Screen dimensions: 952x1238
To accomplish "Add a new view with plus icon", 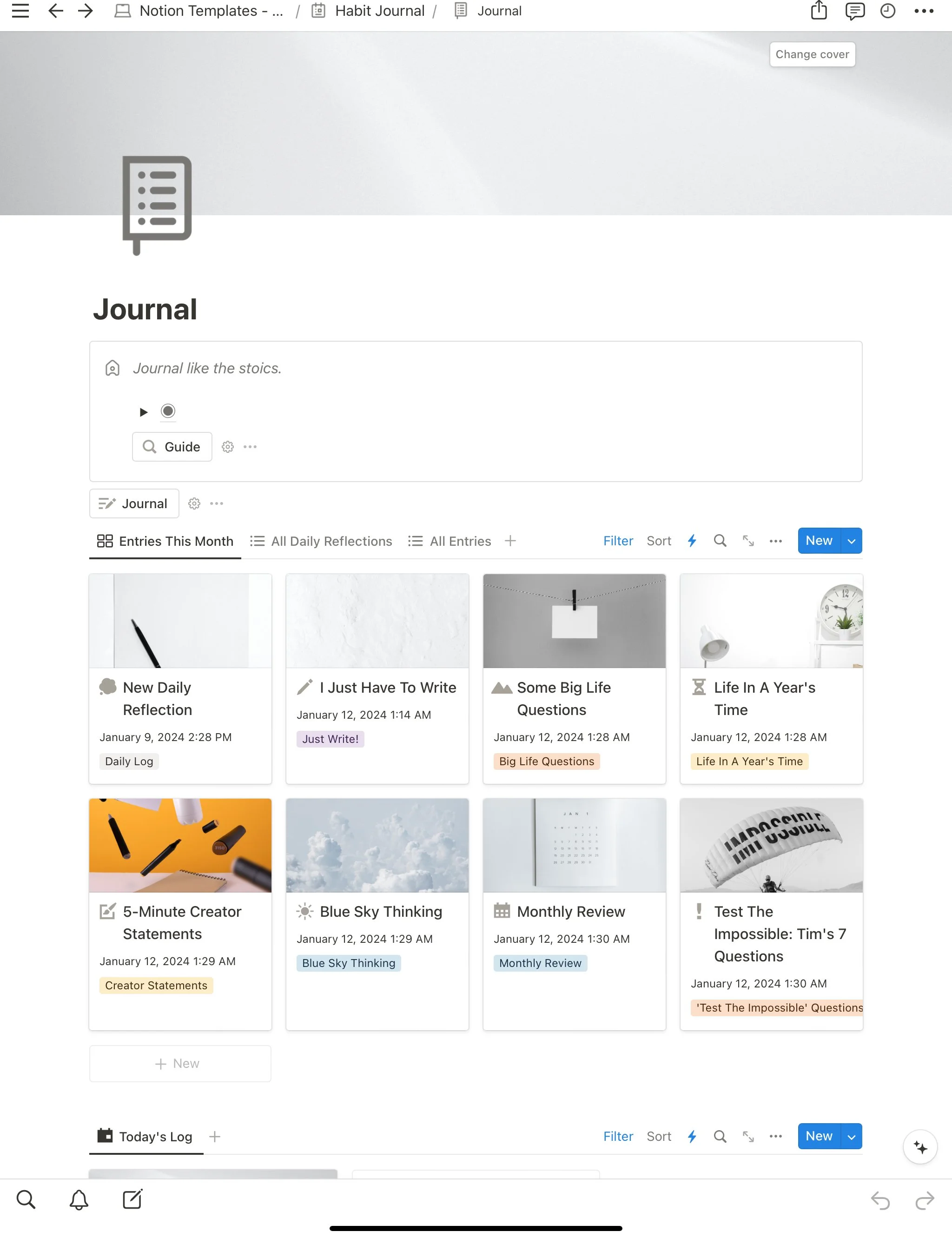I will click(510, 541).
